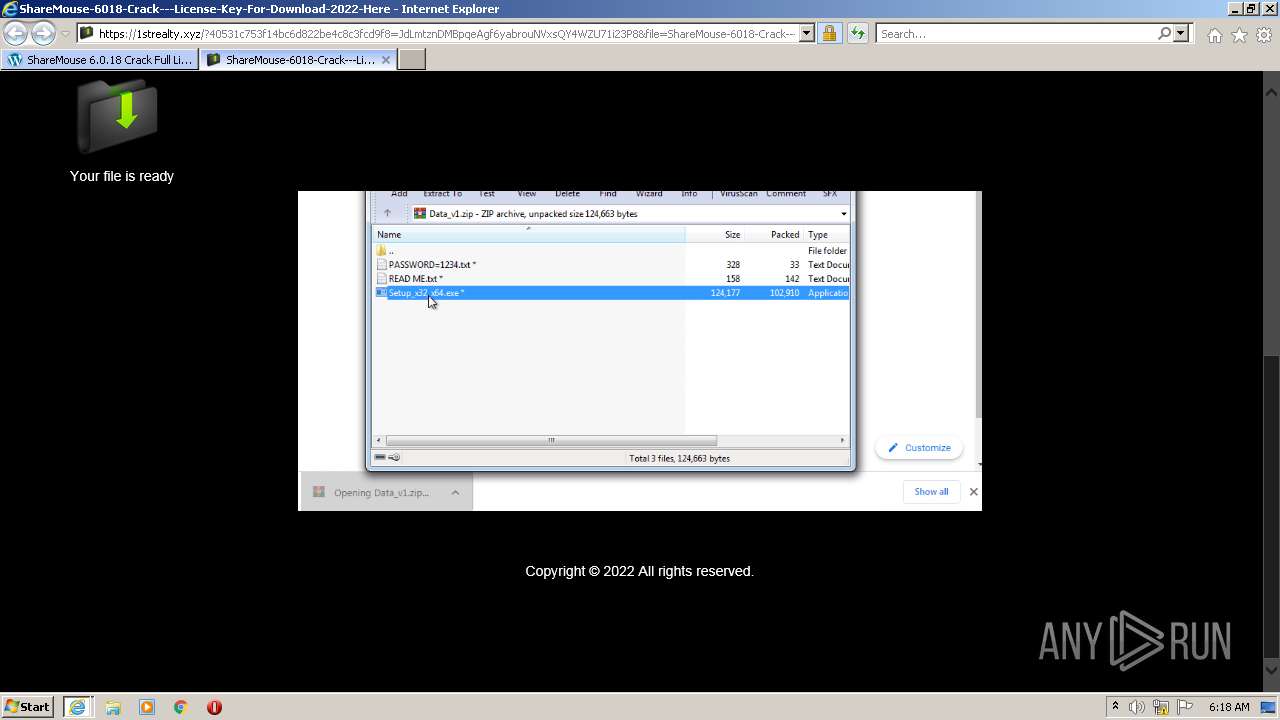
Task: Open the address bar dropdown arrow
Action: [807, 34]
